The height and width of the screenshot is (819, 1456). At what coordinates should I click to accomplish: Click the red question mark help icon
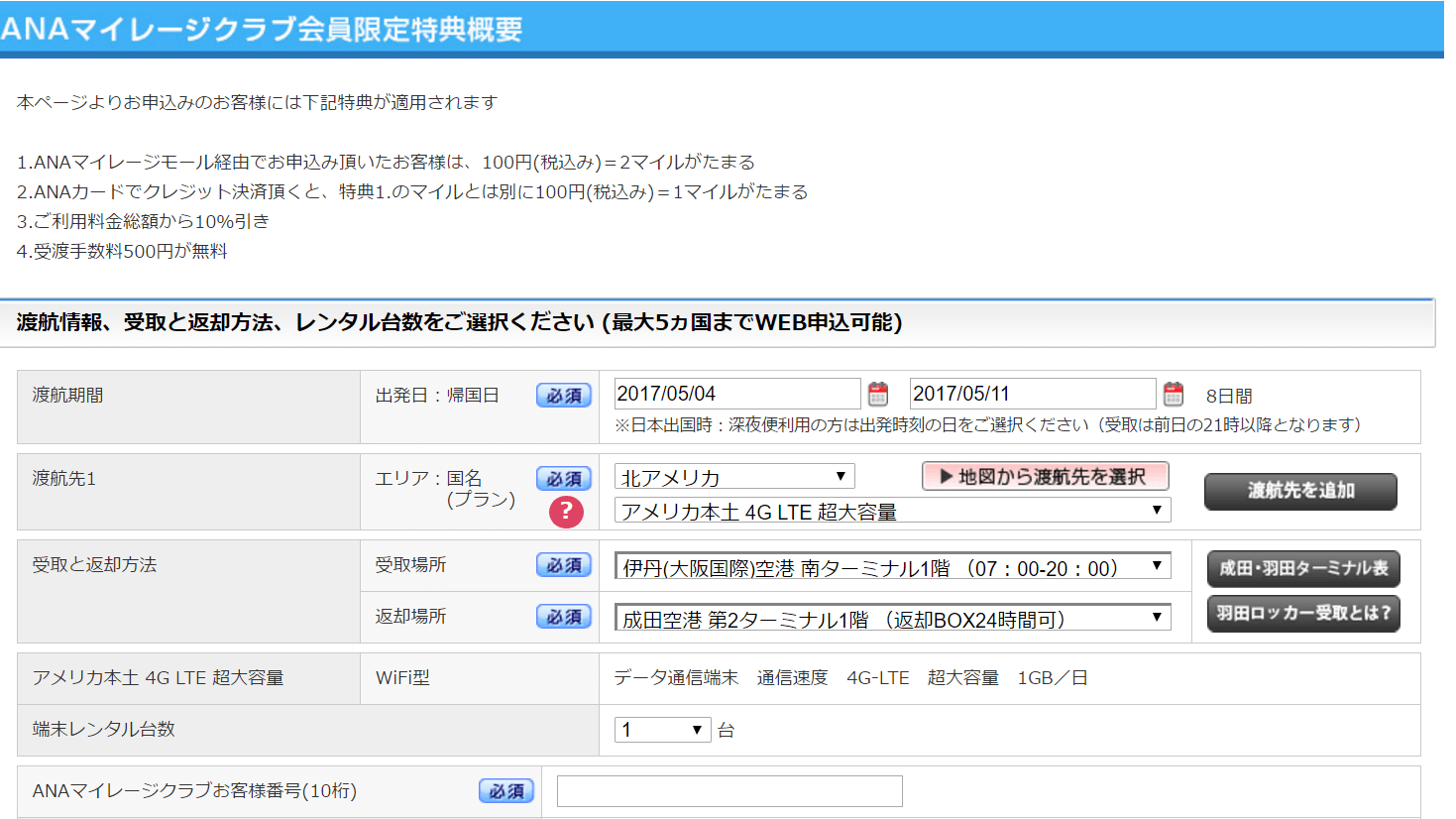[566, 512]
